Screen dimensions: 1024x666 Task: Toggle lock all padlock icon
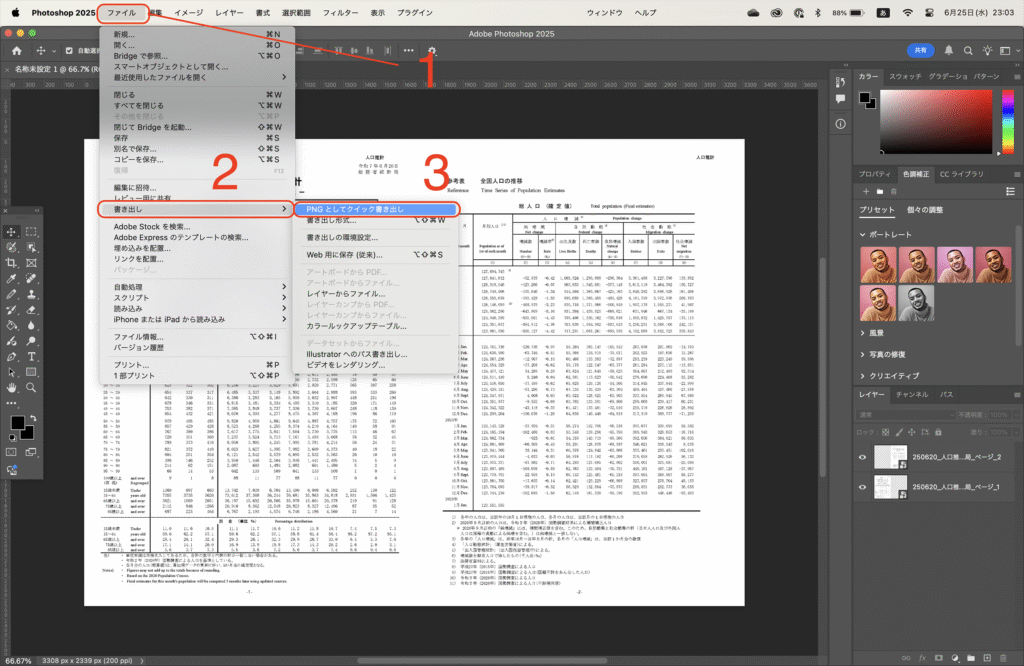[x=938, y=432]
